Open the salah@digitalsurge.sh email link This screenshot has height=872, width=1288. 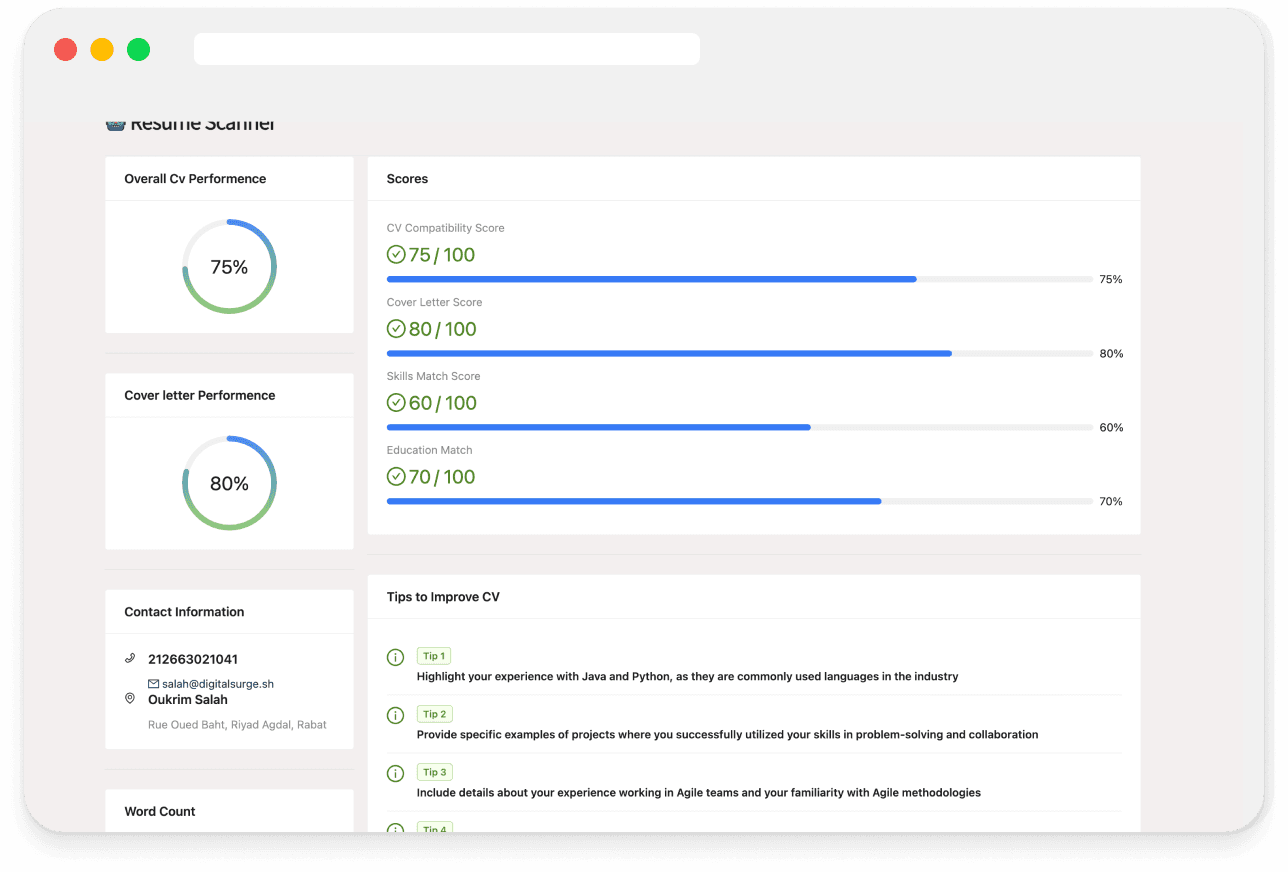point(218,684)
